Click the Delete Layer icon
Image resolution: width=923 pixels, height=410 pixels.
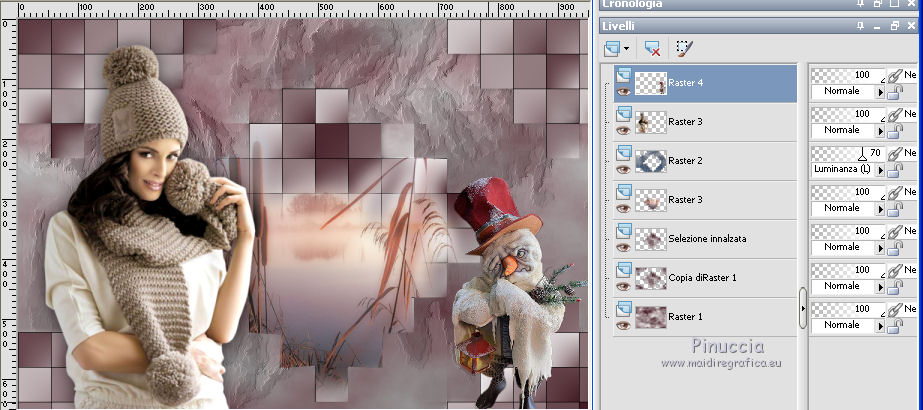click(652, 48)
